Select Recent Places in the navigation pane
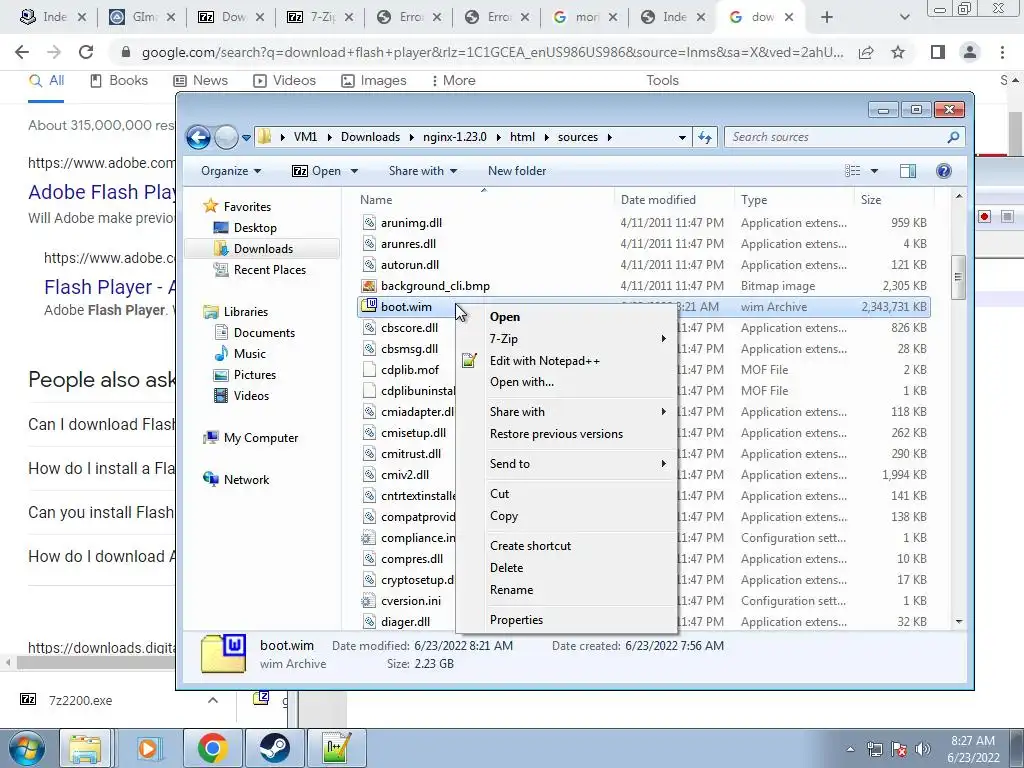 (269, 270)
